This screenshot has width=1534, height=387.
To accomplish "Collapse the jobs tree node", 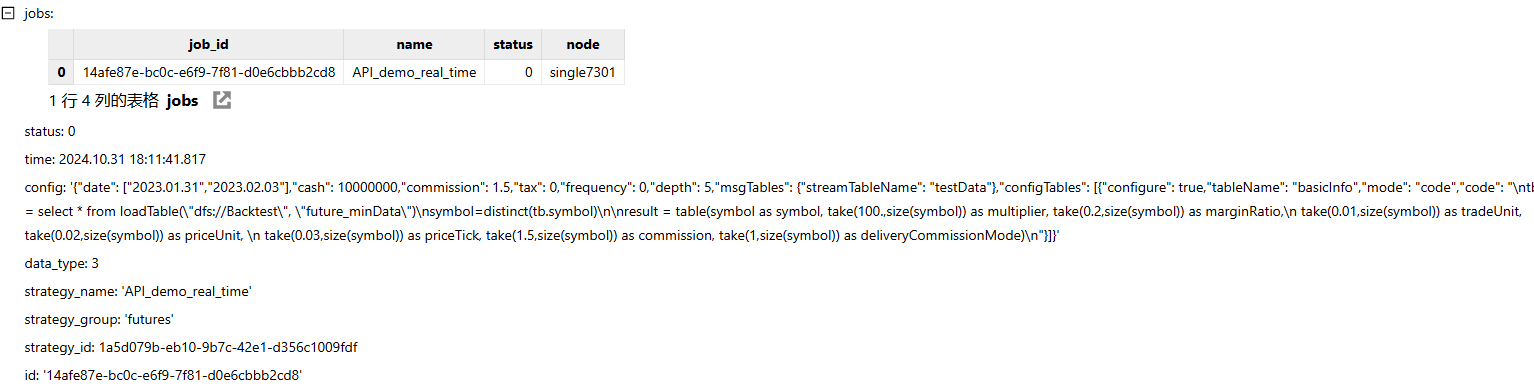I will coord(10,13).
